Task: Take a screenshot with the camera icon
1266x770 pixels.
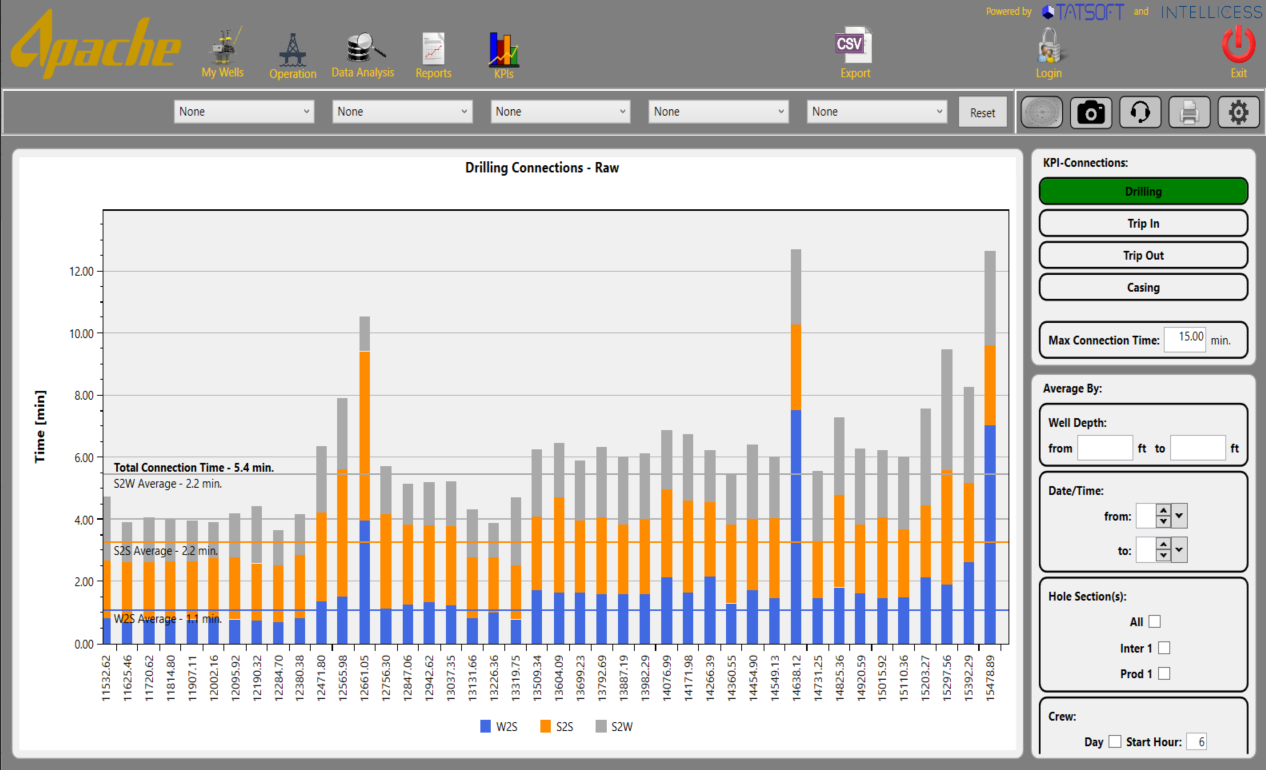Action: (1091, 113)
